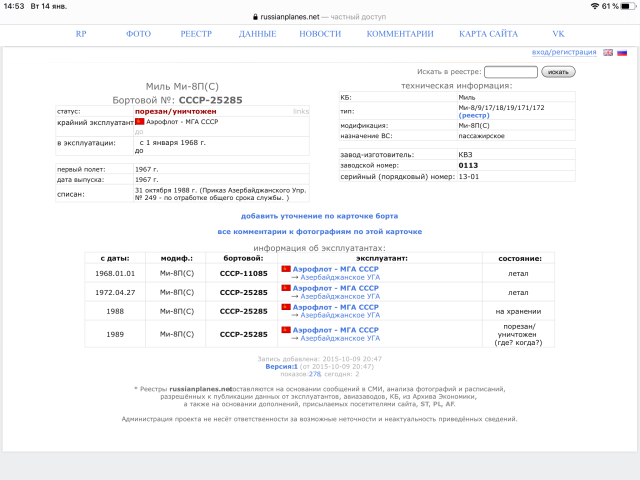The image size is (640, 480).
Task: Select the СССР-11085 tail number cell
Action: tap(244, 273)
